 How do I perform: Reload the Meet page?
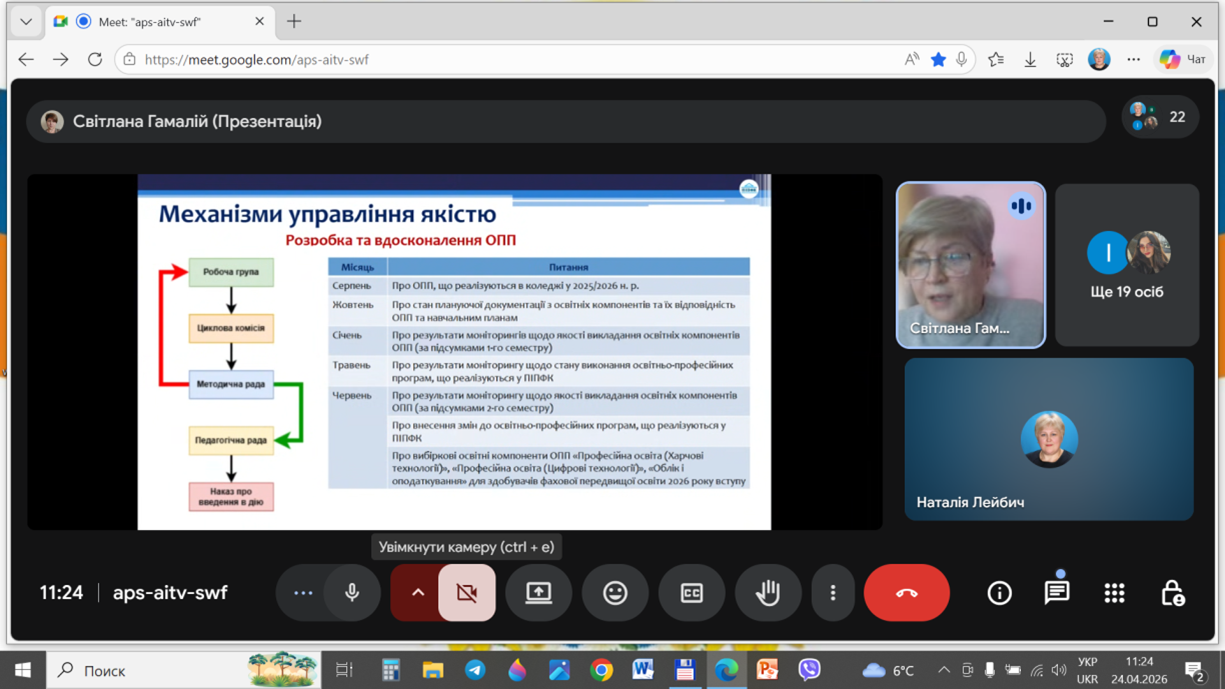[x=95, y=60]
